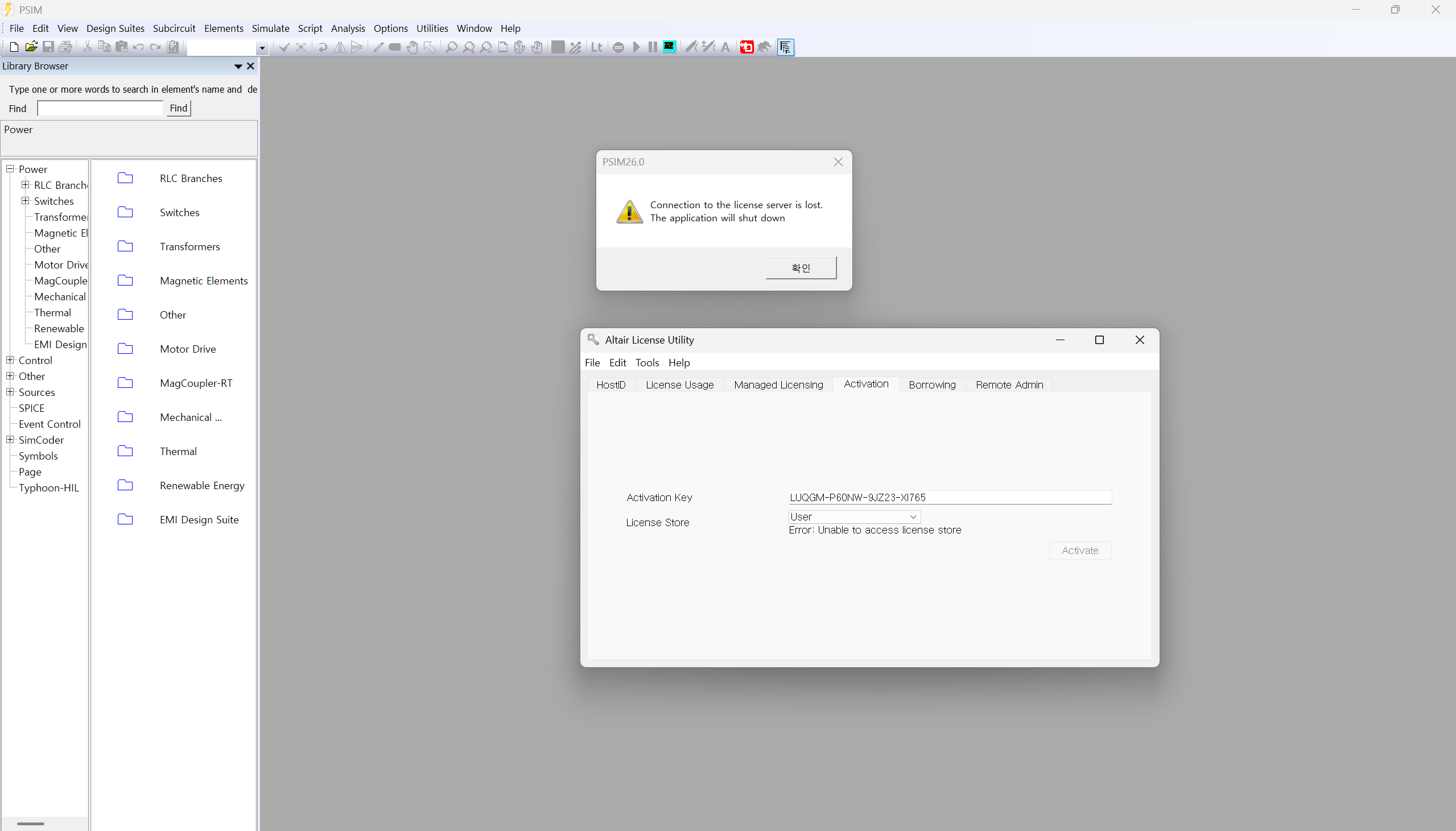Collapse the Power tree node
Viewport: 1456px width, 831px height.
[x=10, y=169]
